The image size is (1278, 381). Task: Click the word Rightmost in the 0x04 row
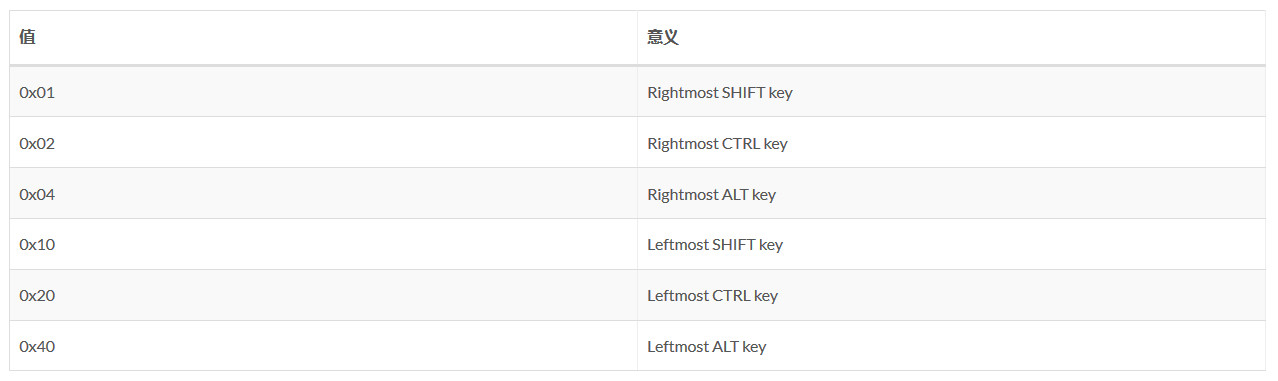[682, 194]
